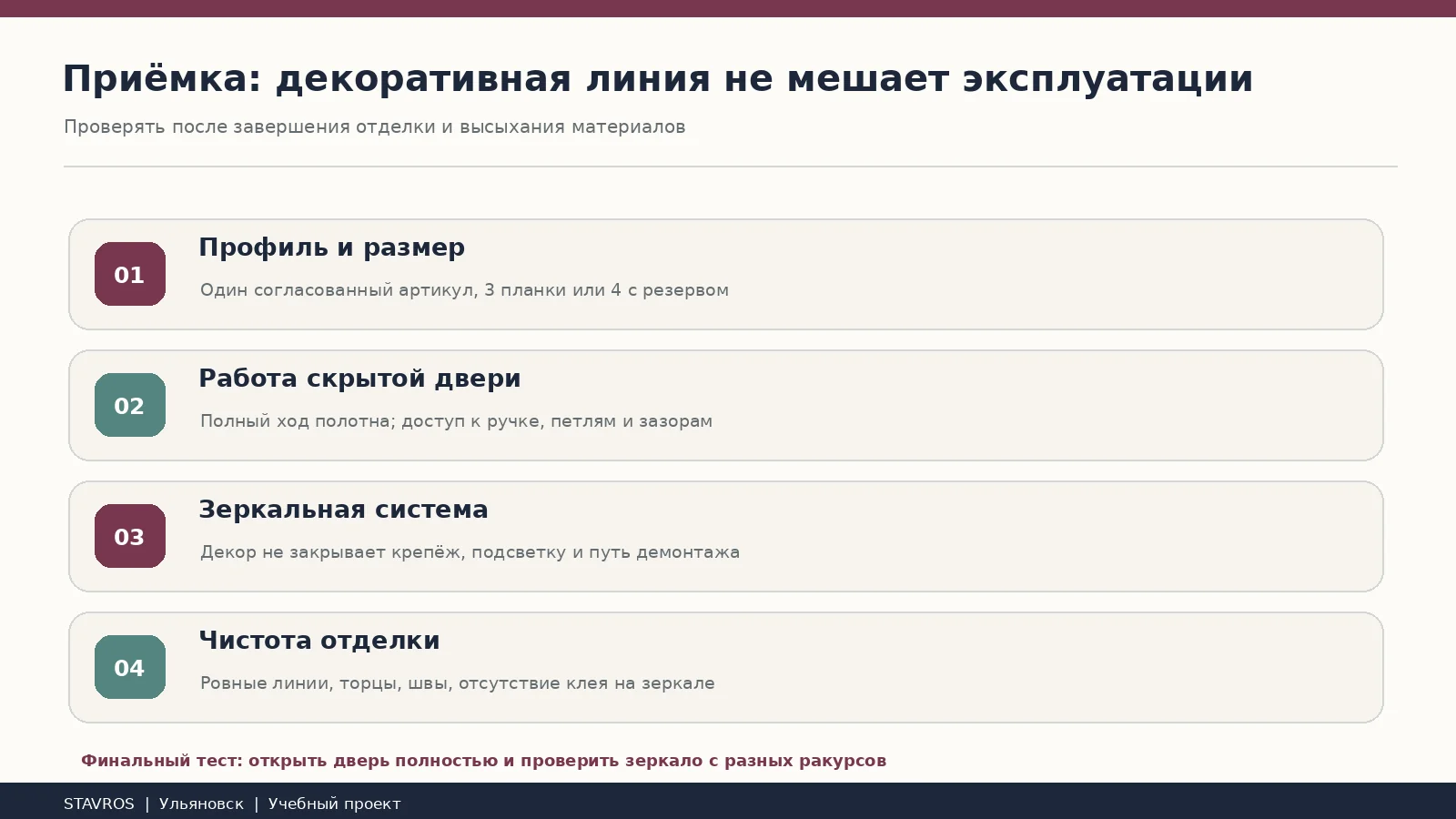Click the 02 number badge
1456x819 pixels.
click(130, 405)
